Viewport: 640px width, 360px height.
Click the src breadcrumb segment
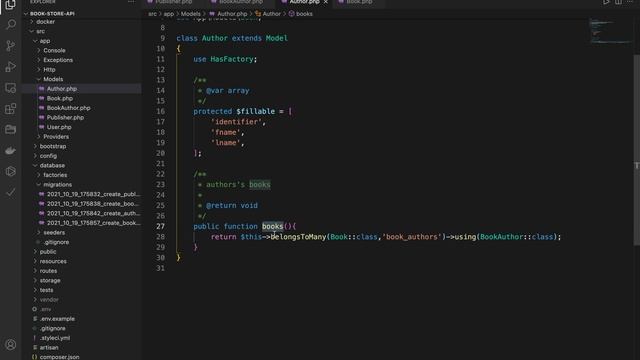tap(152, 14)
